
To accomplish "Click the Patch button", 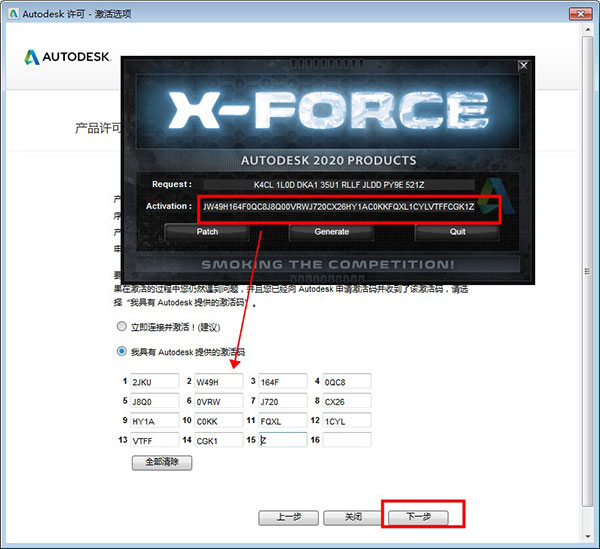I will coord(207,231).
